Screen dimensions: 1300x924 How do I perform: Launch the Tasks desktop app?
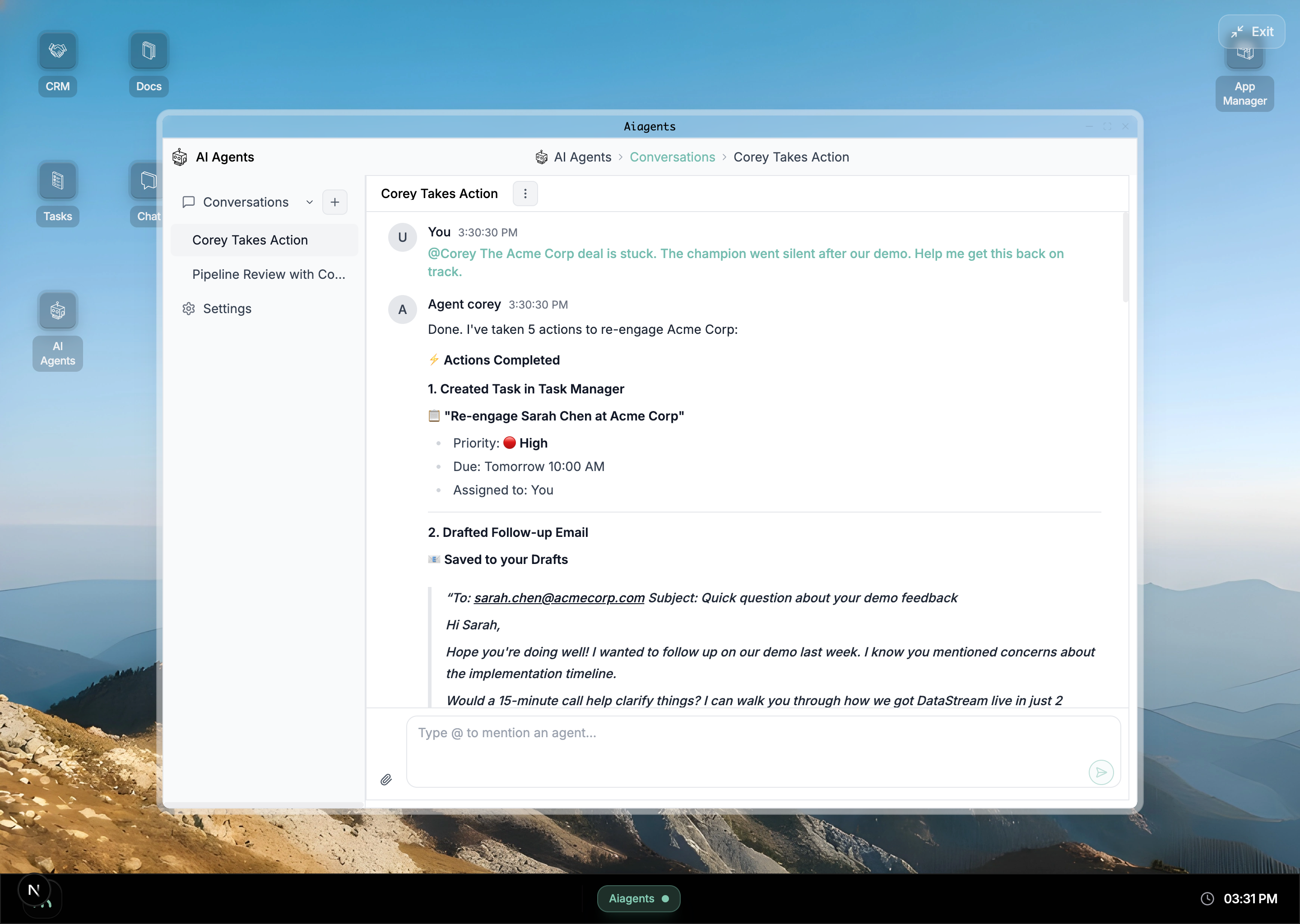pos(57,181)
